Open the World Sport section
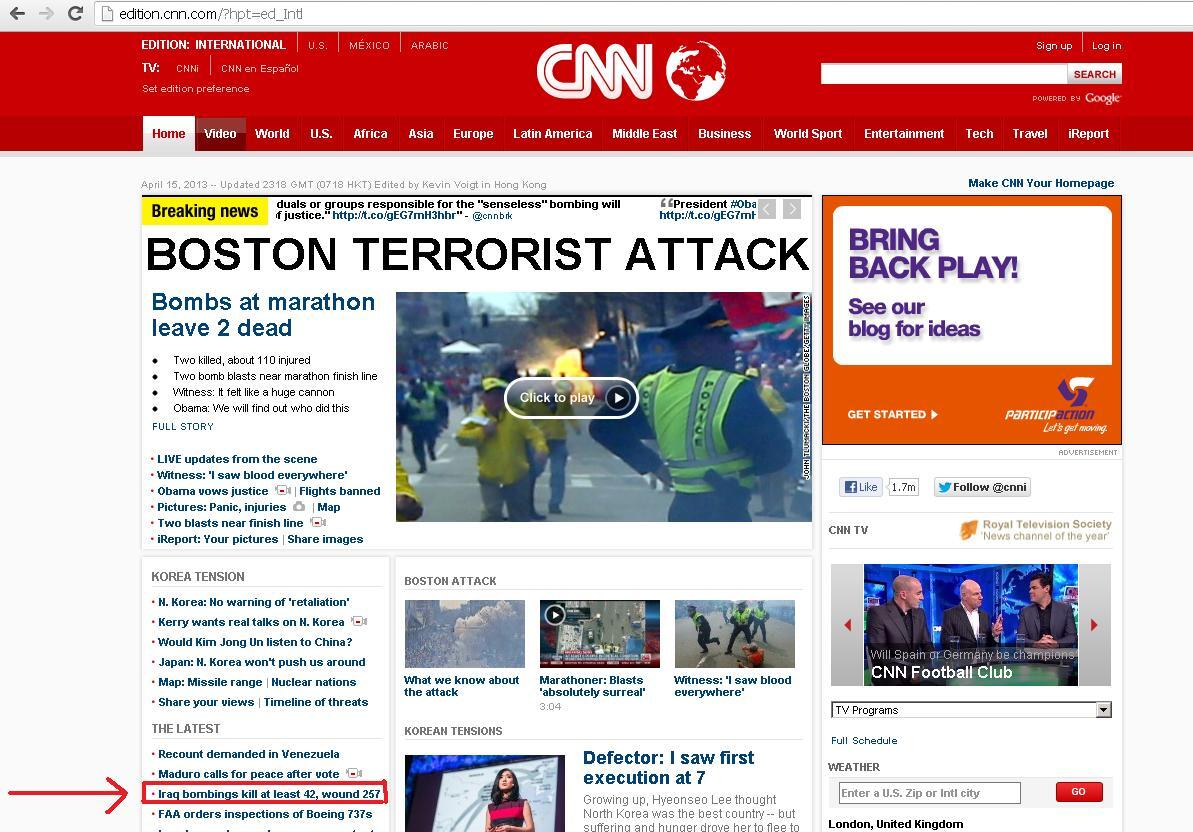Screen dimensions: 1193x832 tap(808, 134)
